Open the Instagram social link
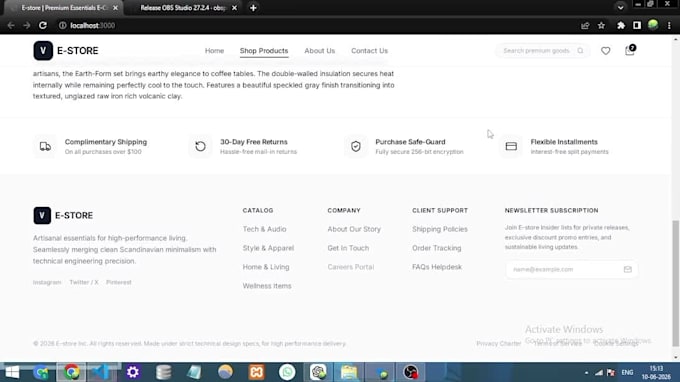The height and width of the screenshot is (382, 680). click(x=47, y=282)
